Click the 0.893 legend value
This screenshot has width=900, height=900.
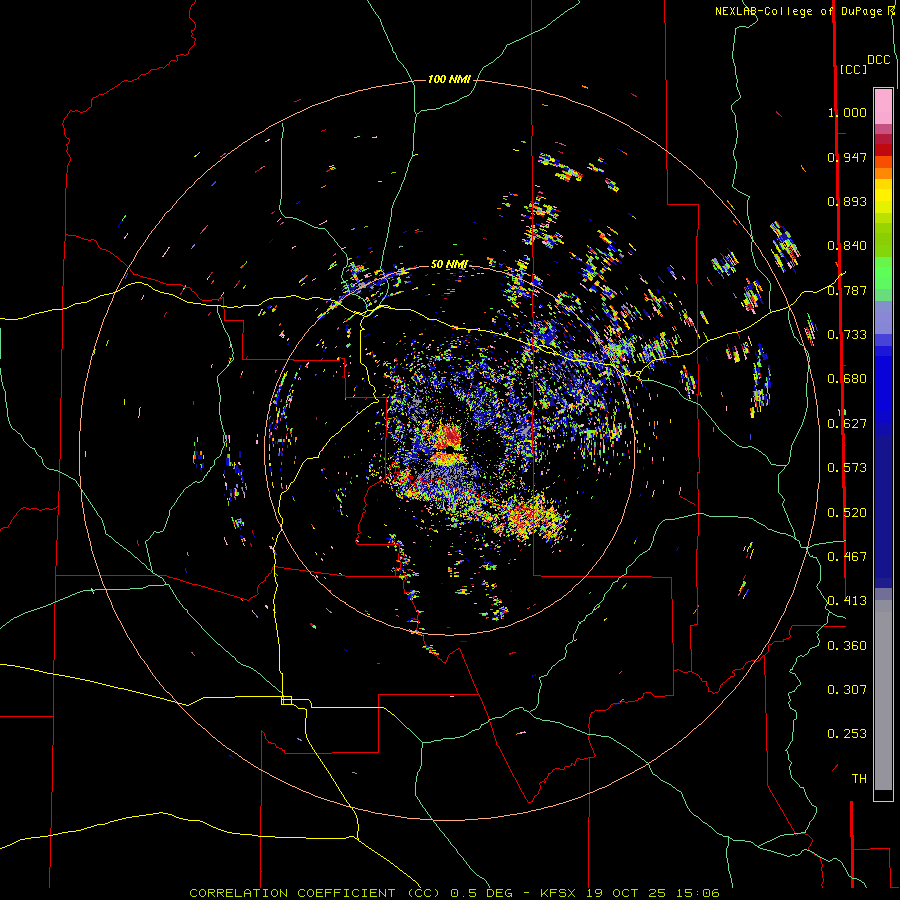pyautogui.click(x=847, y=201)
